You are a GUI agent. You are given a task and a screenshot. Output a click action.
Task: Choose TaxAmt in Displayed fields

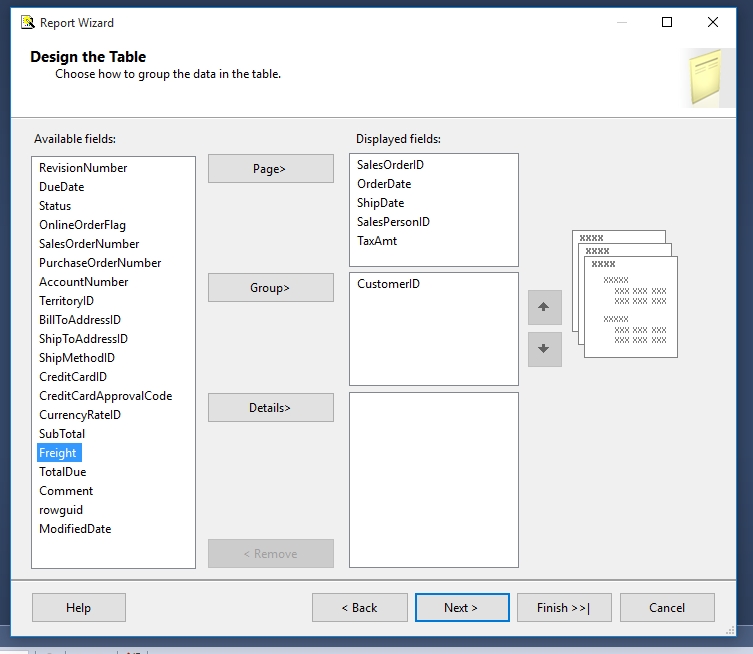click(x=377, y=241)
